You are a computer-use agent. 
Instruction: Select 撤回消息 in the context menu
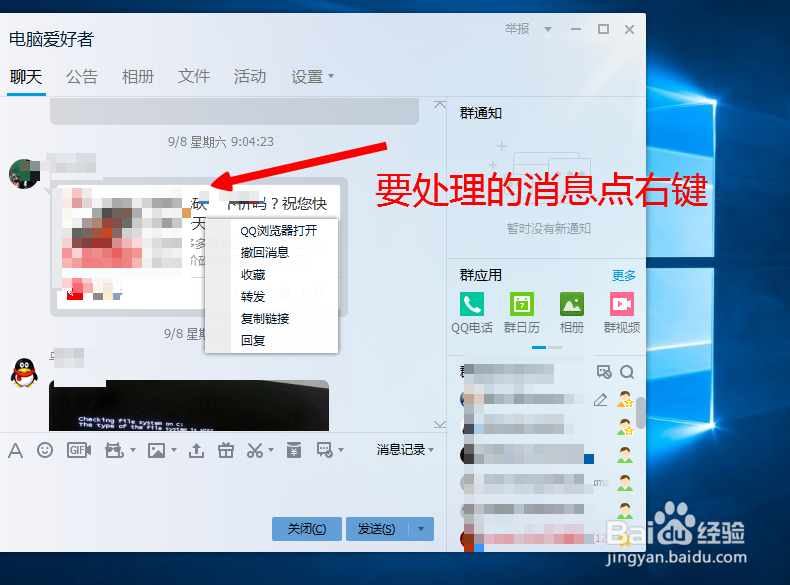[272, 252]
